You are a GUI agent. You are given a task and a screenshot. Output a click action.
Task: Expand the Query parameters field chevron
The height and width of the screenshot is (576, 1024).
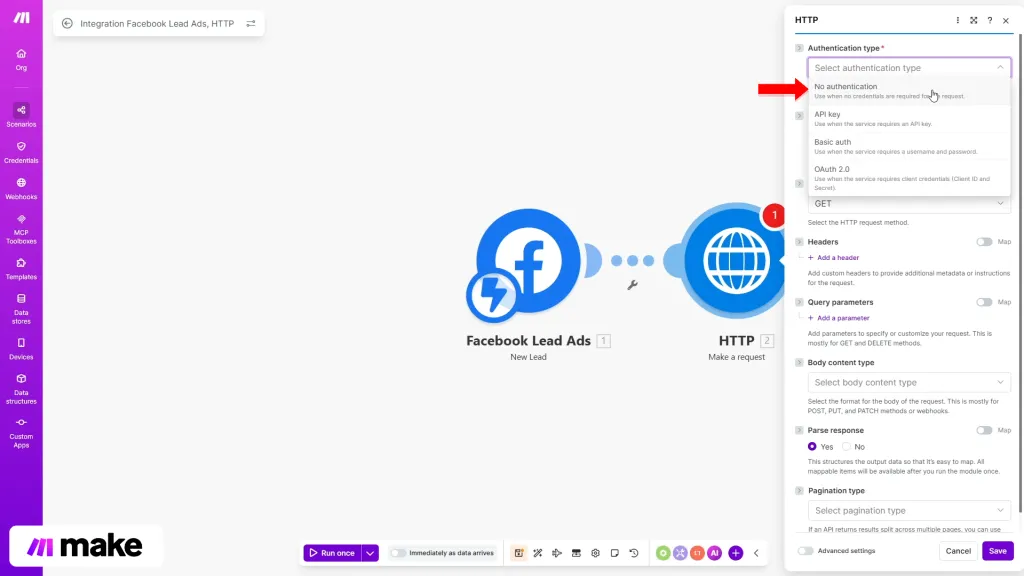[799, 302]
